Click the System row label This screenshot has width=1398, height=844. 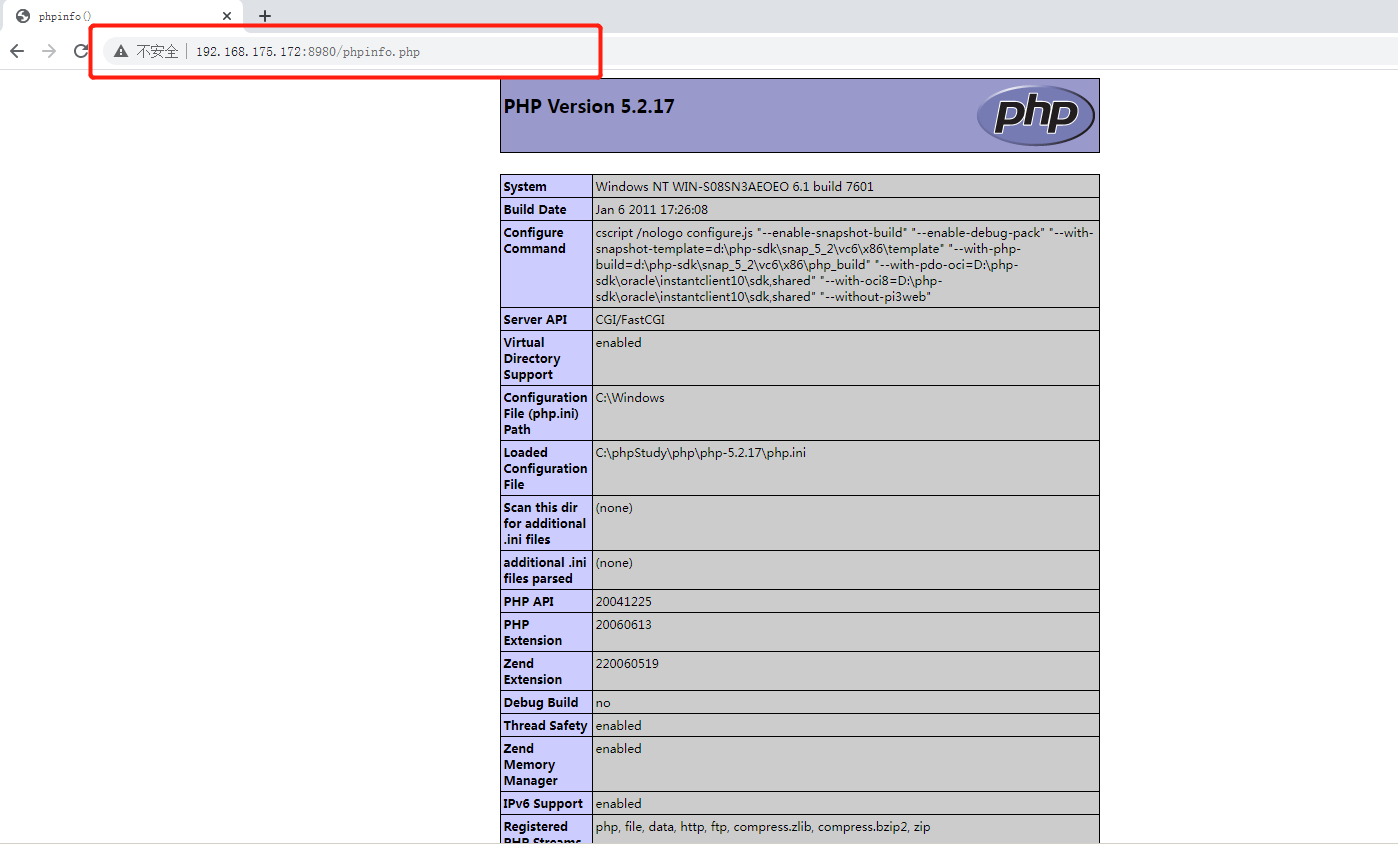point(525,187)
